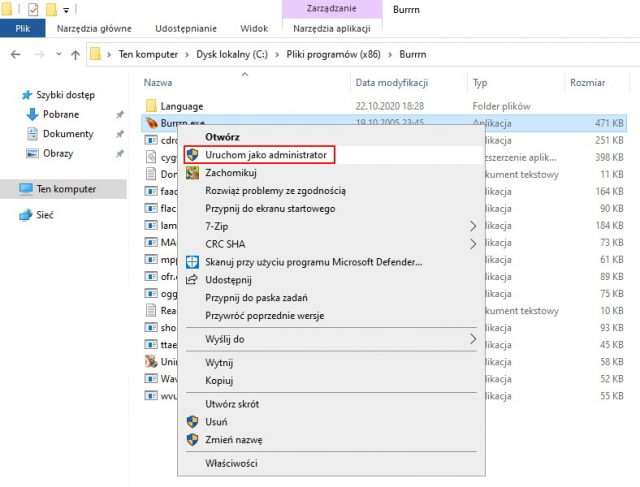Click the Language folder icon
This screenshot has width=640, height=487.
151,106
